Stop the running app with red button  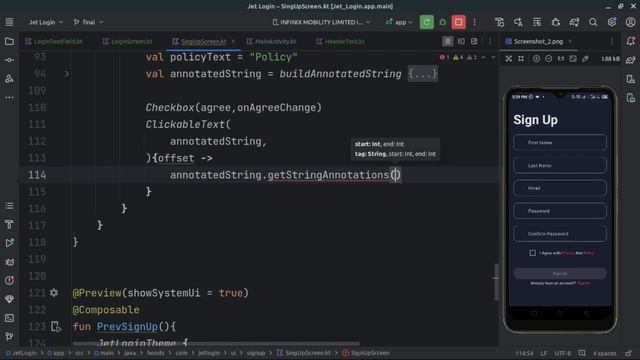pos(458,22)
